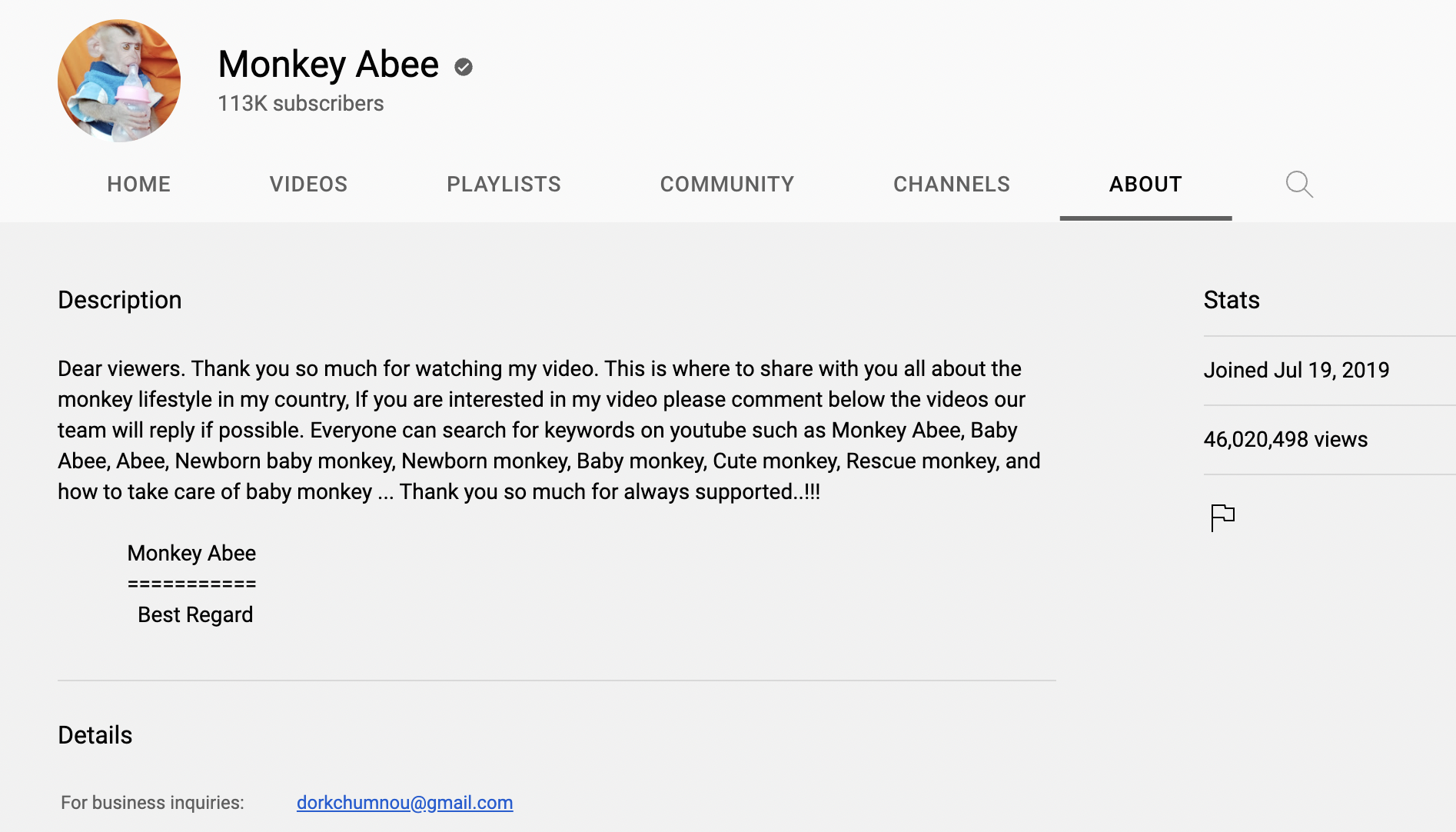Viewport: 1456px width, 832px height.
Task: Click the Description section heading
Action: tap(120, 300)
